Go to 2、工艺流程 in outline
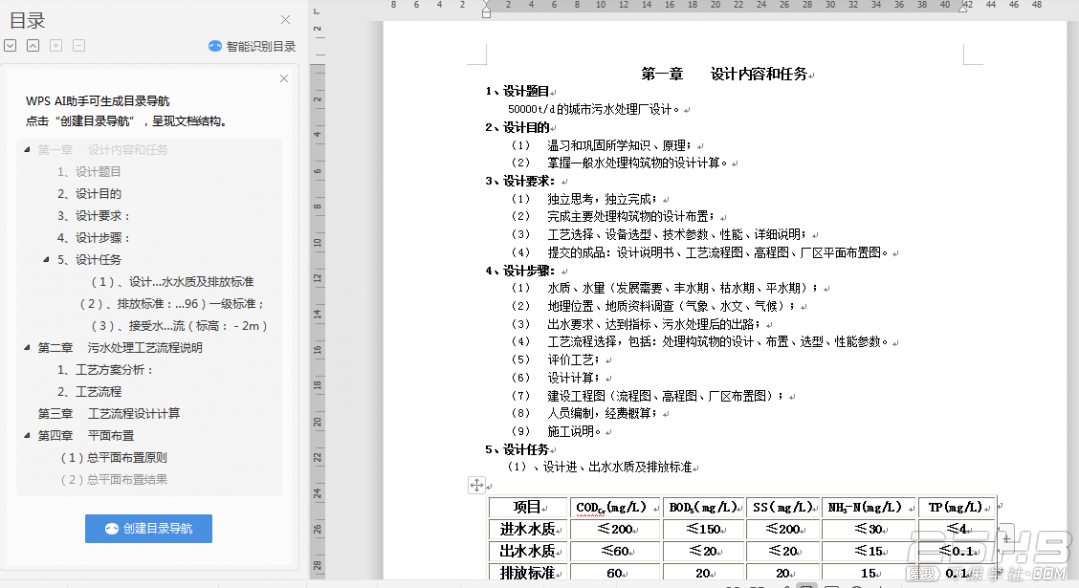The height and width of the screenshot is (588, 1079). tap(89, 392)
